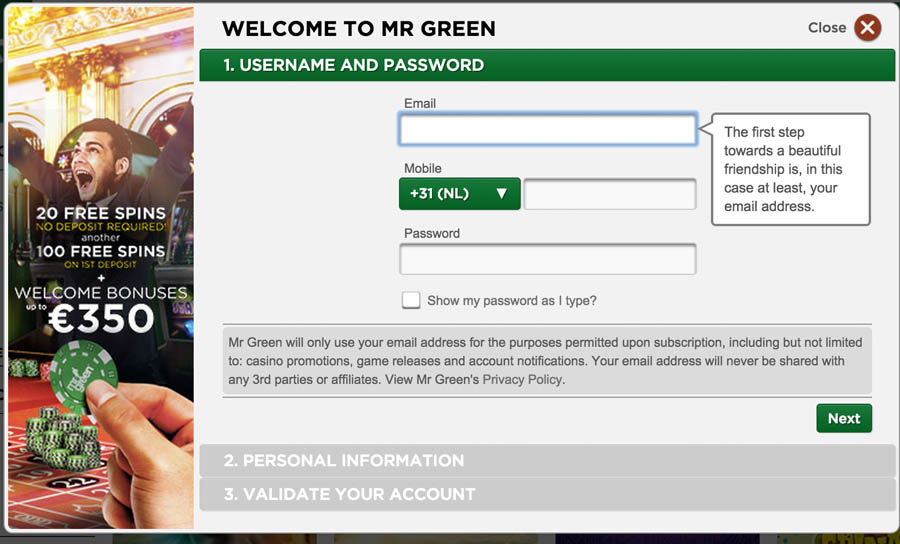This screenshot has height=544, width=900.
Task: Click the green Next button
Action: click(844, 418)
